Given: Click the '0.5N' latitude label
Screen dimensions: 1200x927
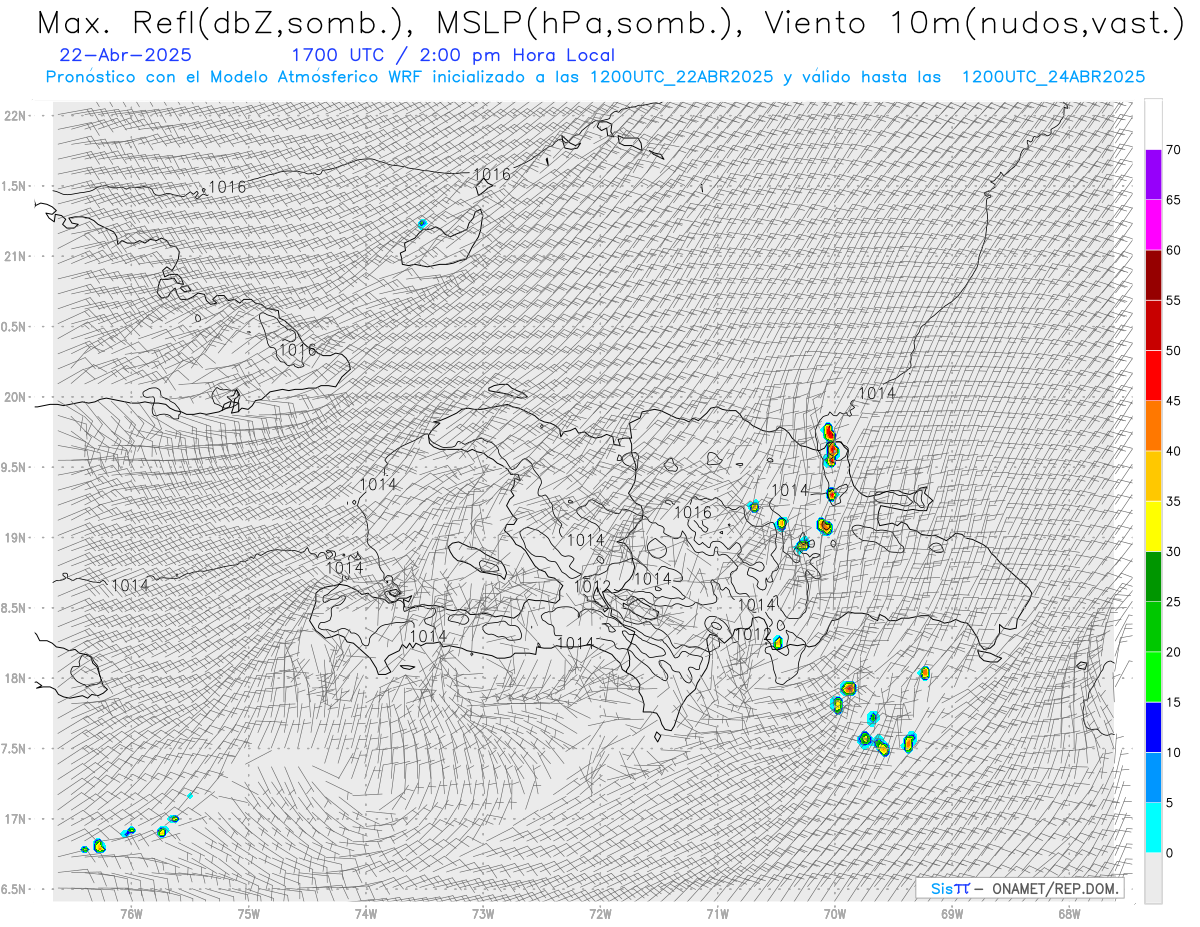Looking at the screenshot, I should pyautogui.click(x=15, y=326).
